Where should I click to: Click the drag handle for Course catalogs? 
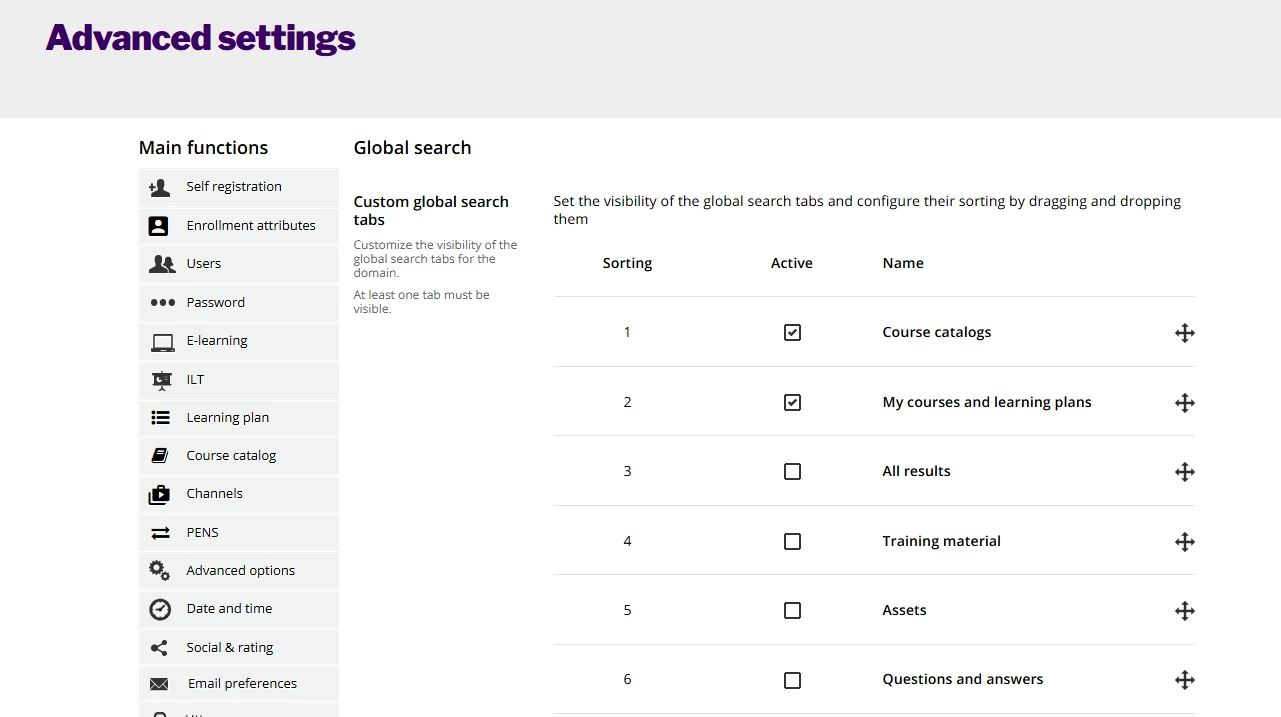[1185, 333]
